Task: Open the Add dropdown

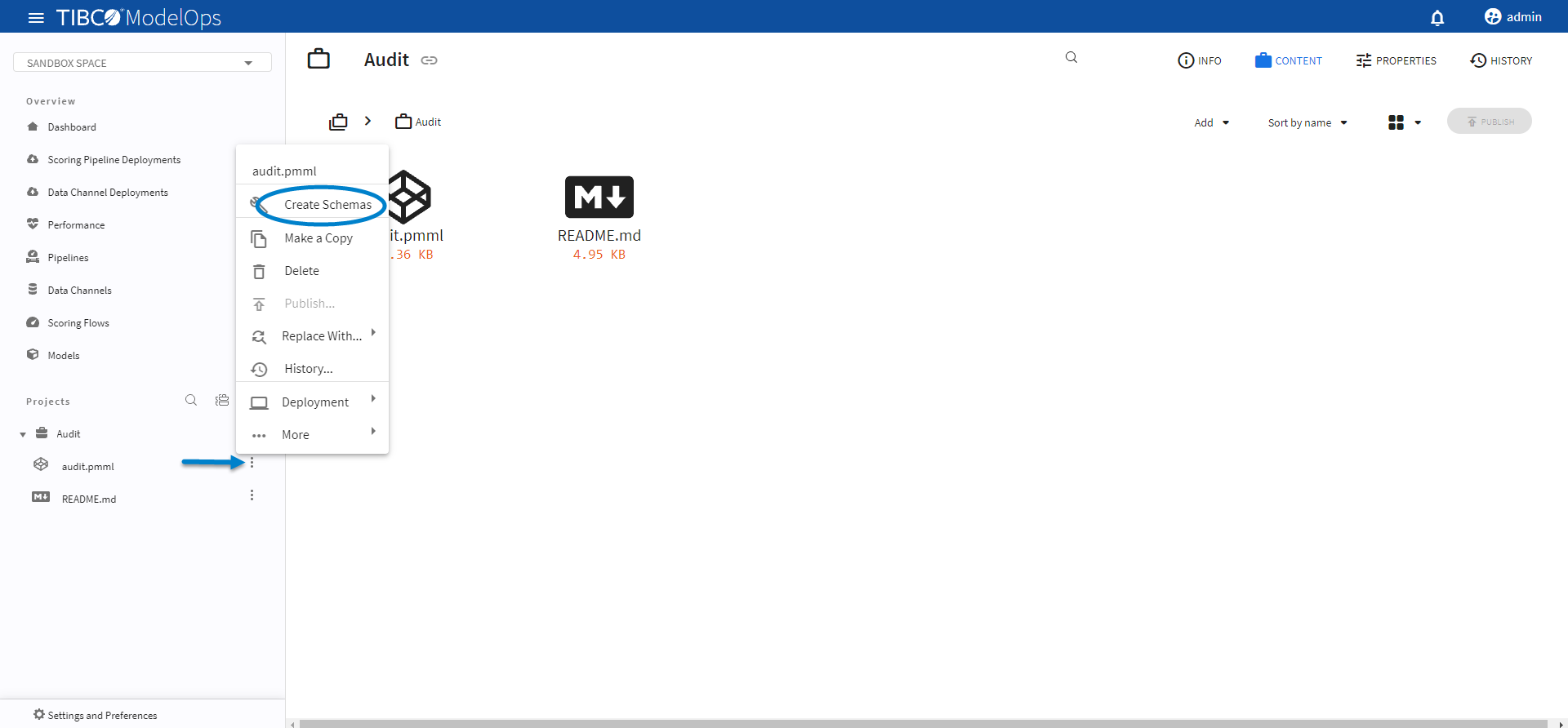Action: (1212, 122)
